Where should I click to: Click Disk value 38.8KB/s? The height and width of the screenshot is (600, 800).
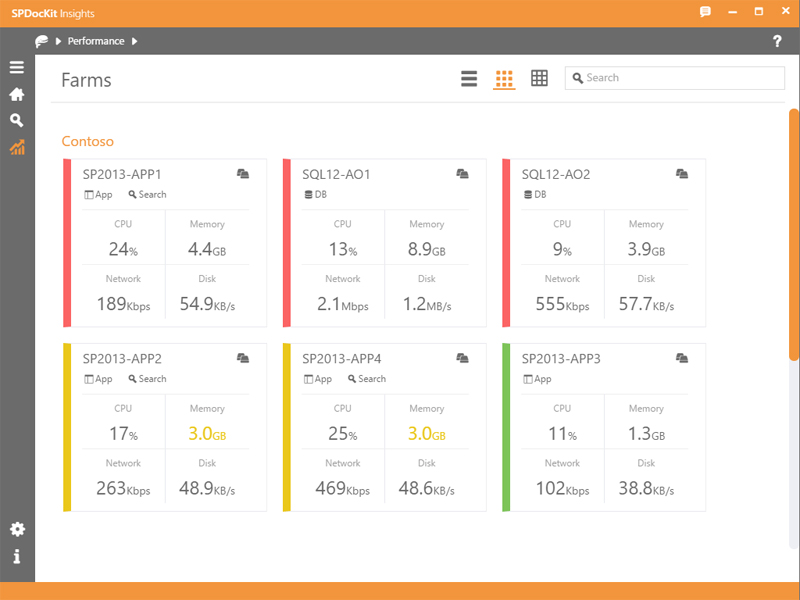tap(646, 488)
